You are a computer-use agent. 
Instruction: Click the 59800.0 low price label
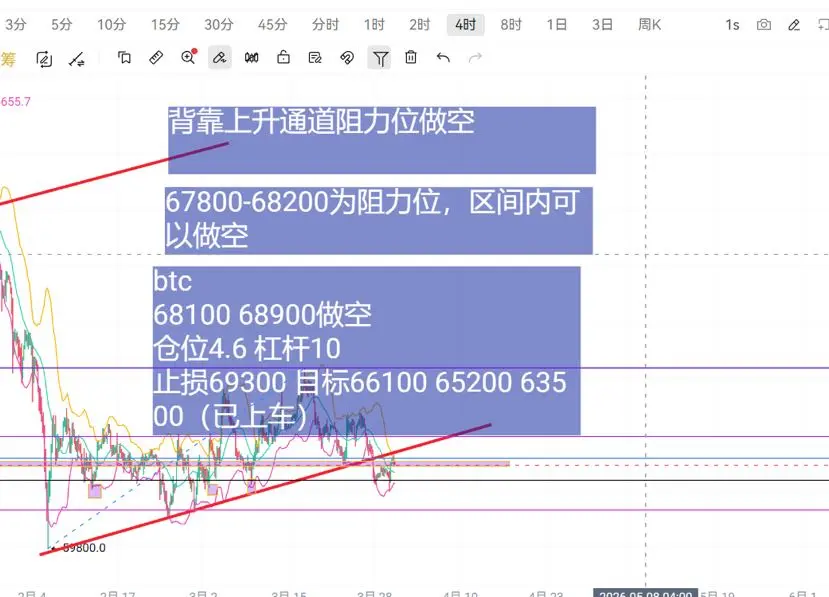pyautogui.click(x=84, y=548)
